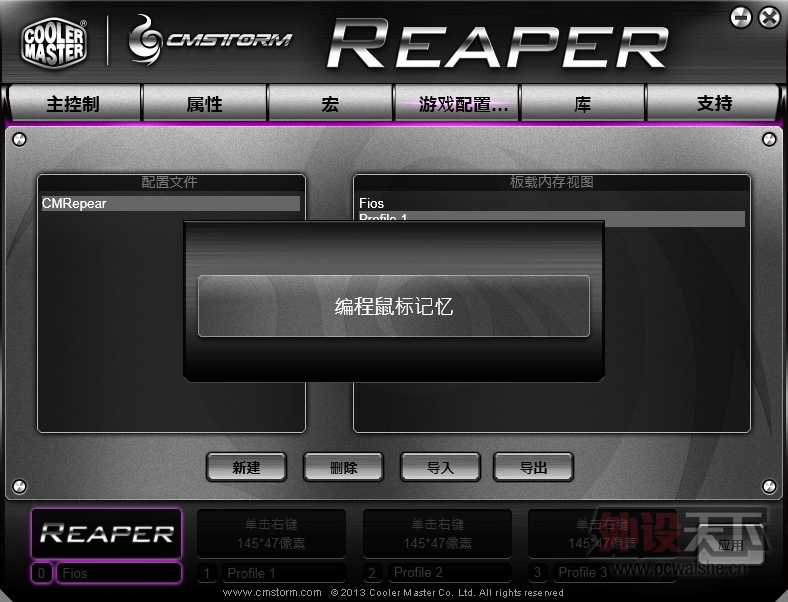The width and height of the screenshot is (788, 602).
Task: Click the 导出 button
Action: tap(533, 467)
